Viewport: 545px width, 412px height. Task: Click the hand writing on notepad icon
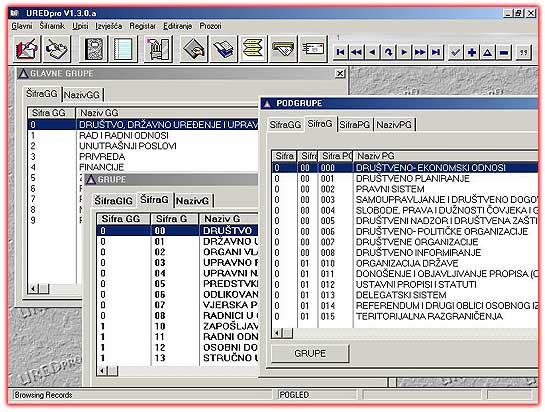(x=57, y=49)
